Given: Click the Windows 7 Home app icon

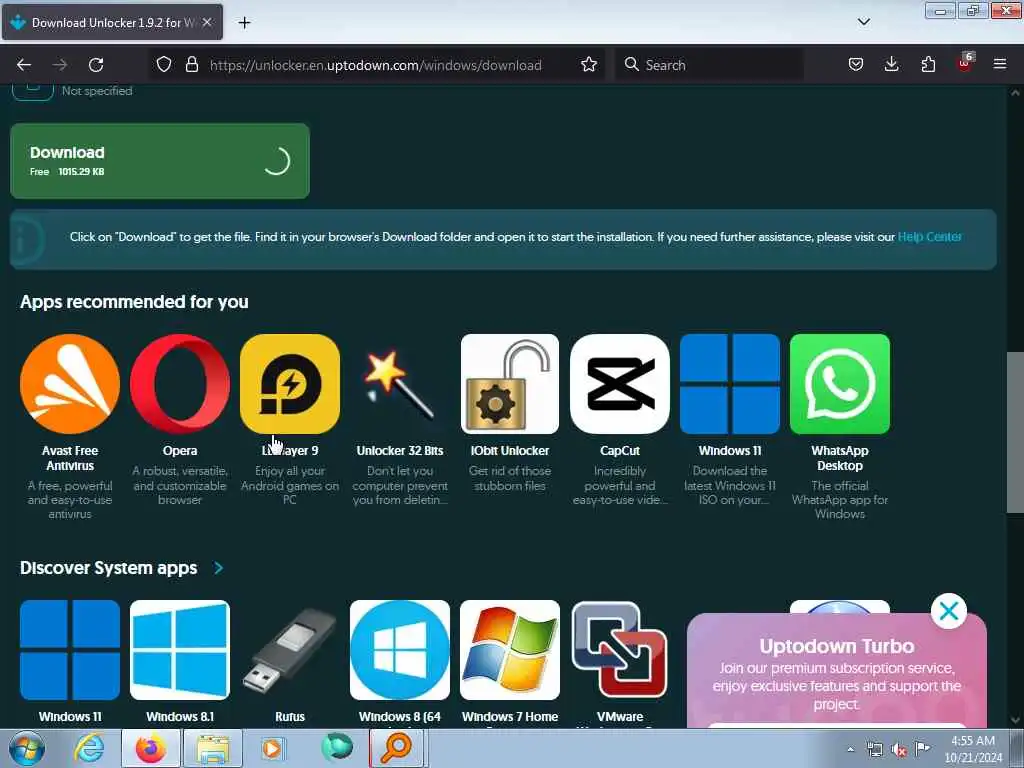Looking at the screenshot, I should (x=510, y=650).
